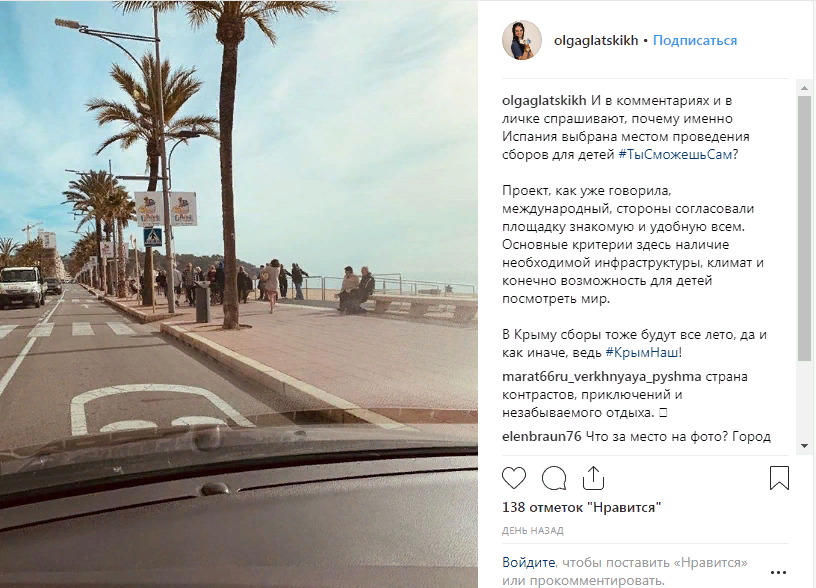Open the #ТыСможешьСам hashtag
816x588 pixels.
pyautogui.click(x=675, y=155)
